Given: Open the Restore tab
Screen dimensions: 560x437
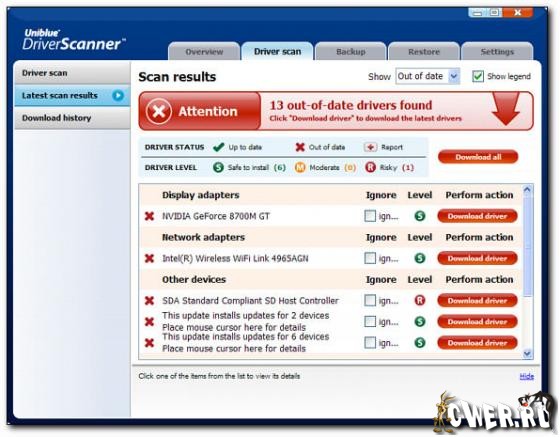Looking at the screenshot, I should tap(424, 52).
